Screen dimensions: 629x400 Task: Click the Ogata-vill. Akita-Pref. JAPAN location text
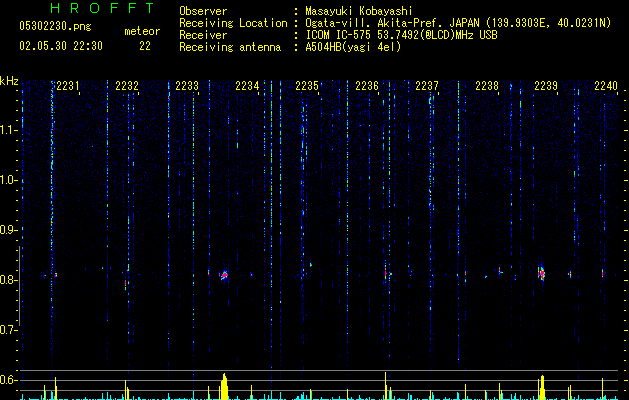(458, 23)
